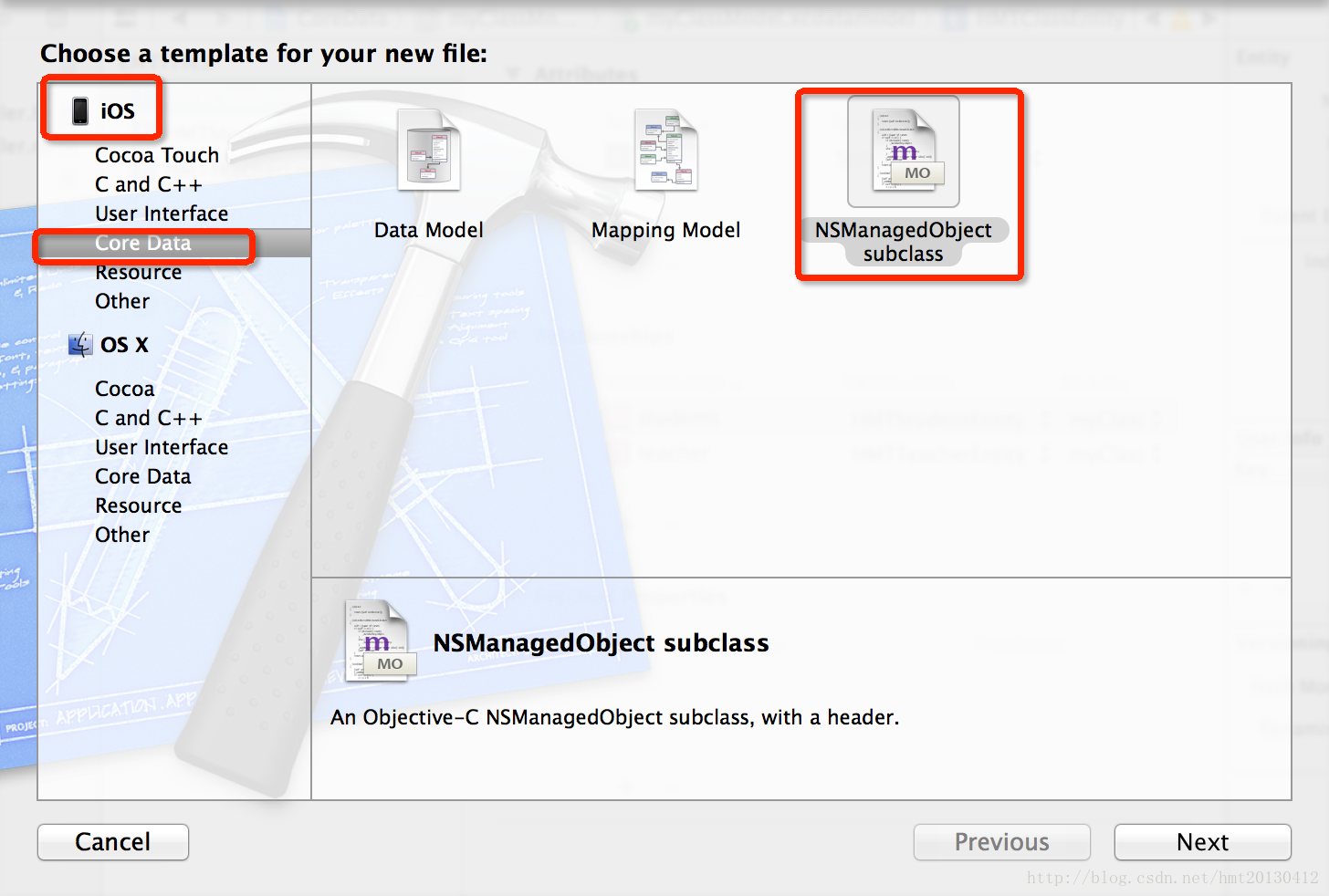
Task: Select the highlighted Core Data category under iOS
Action: (174, 243)
